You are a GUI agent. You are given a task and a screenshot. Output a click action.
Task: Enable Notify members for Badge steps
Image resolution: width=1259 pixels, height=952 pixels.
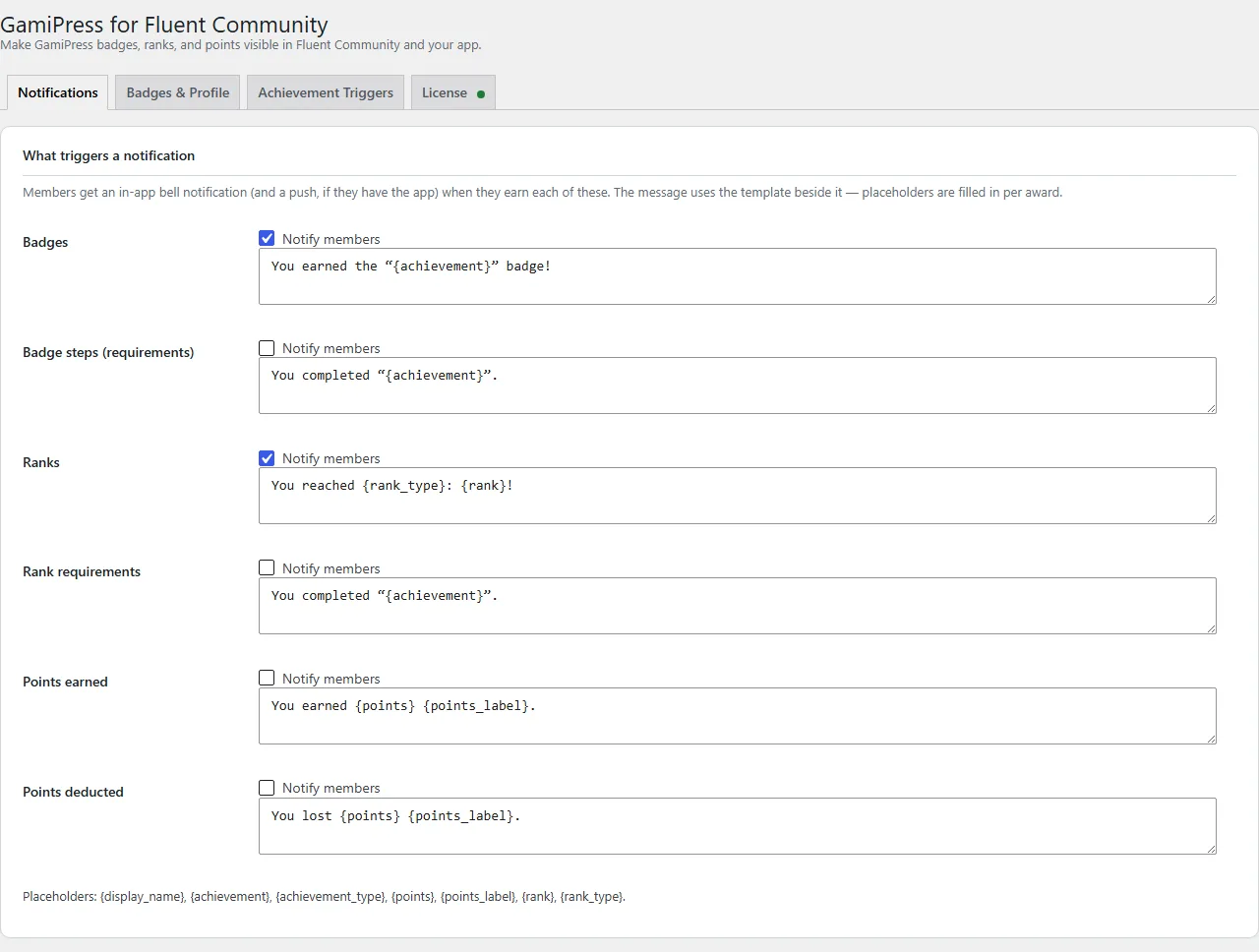[x=267, y=348]
